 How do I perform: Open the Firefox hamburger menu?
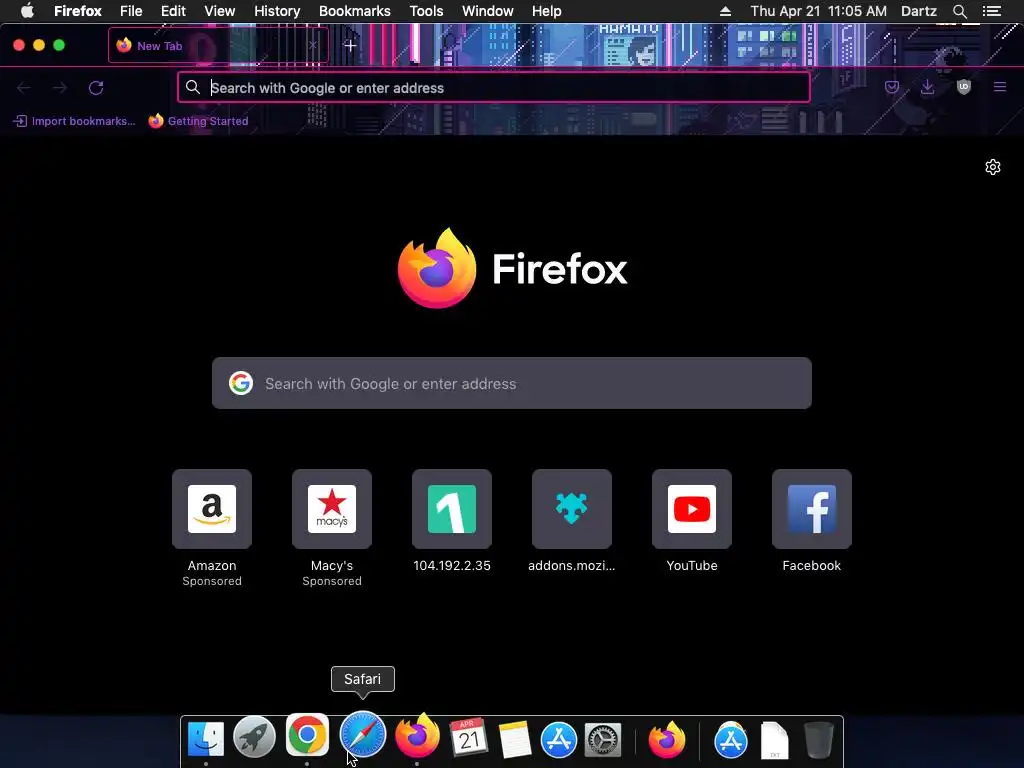click(x=1000, y=87)
